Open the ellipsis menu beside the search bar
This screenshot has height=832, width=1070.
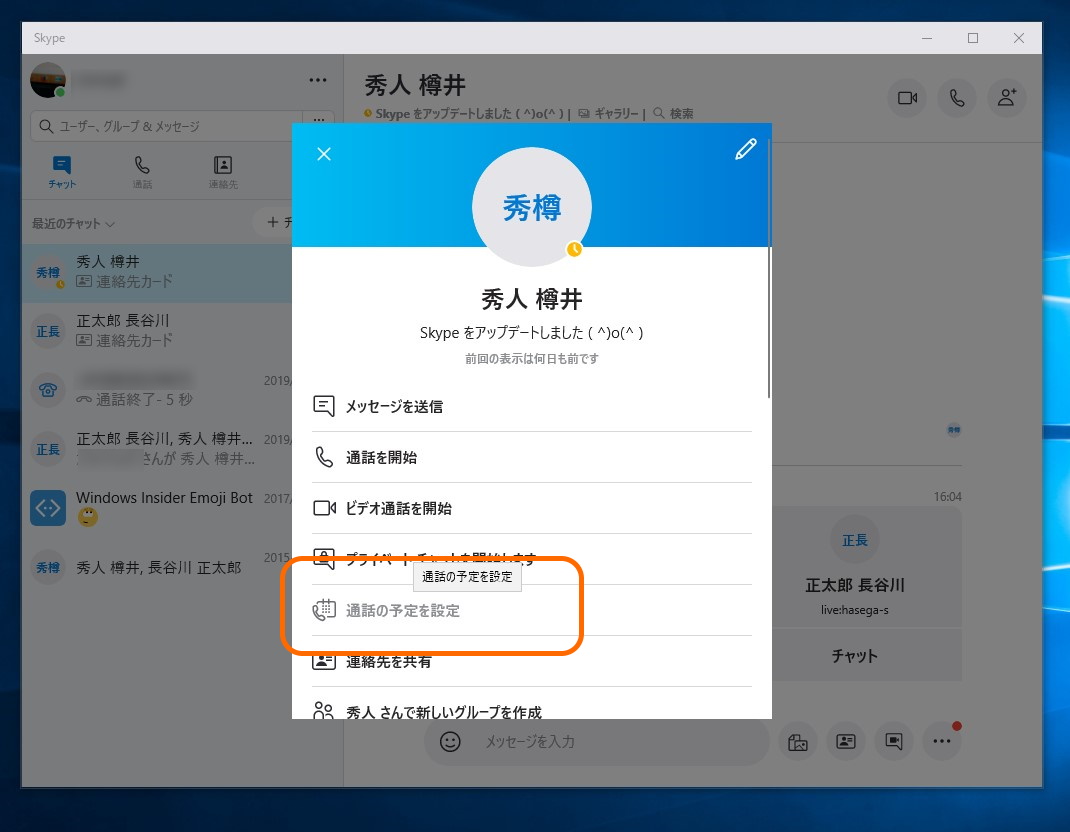pyautogui.click(x=318, y=120)
